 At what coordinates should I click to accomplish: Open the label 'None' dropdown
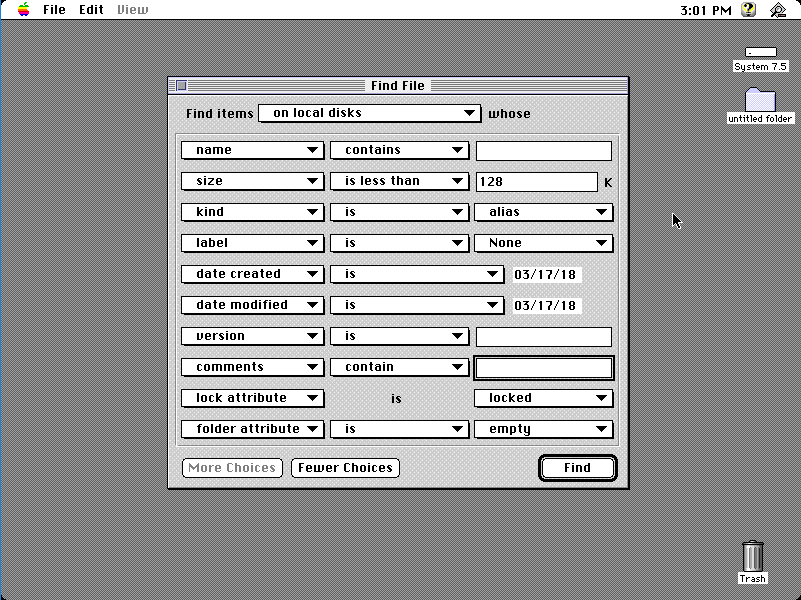543,243
